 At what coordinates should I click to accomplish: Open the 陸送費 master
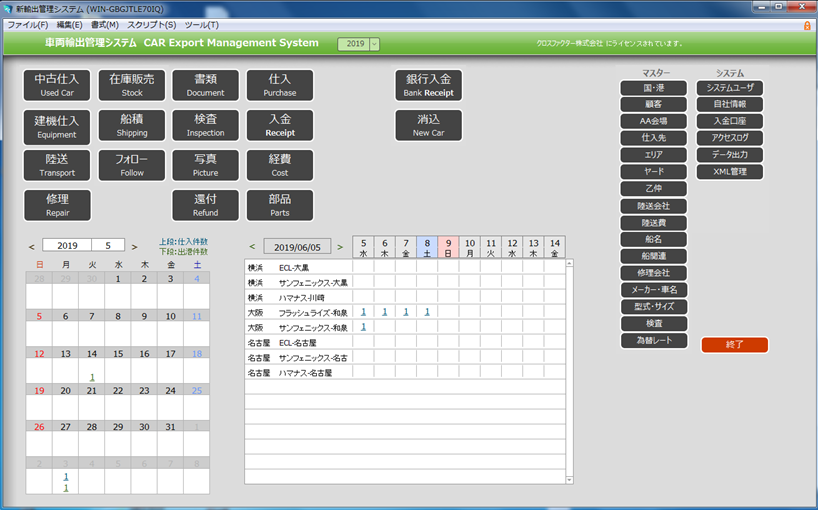click(x=654, y=223)
